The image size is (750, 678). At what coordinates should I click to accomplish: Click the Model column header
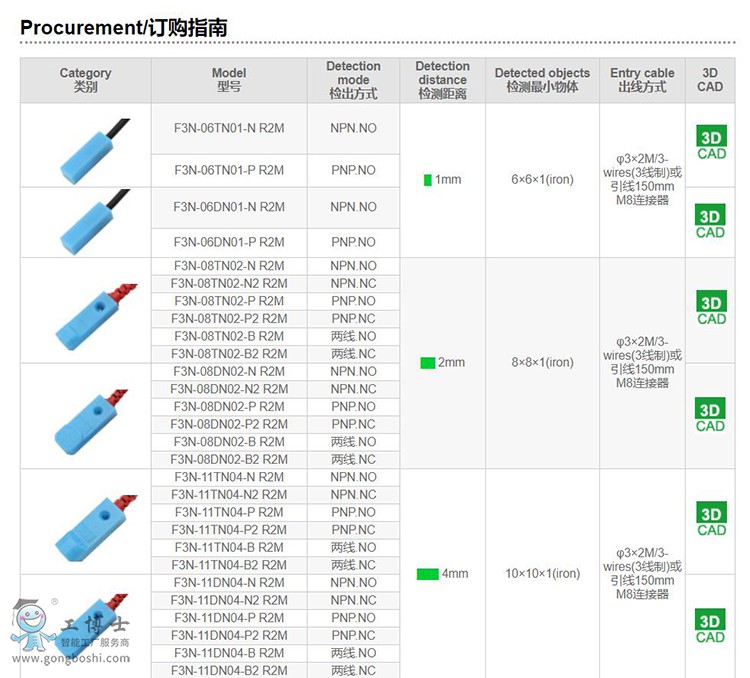click(x=229, y=80)
